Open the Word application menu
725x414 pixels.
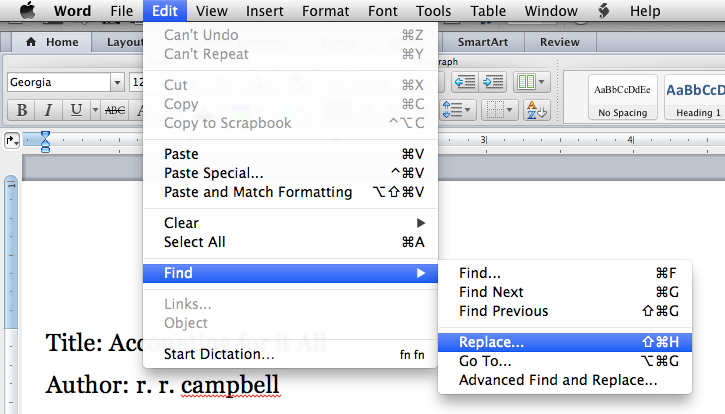point(73,10)
